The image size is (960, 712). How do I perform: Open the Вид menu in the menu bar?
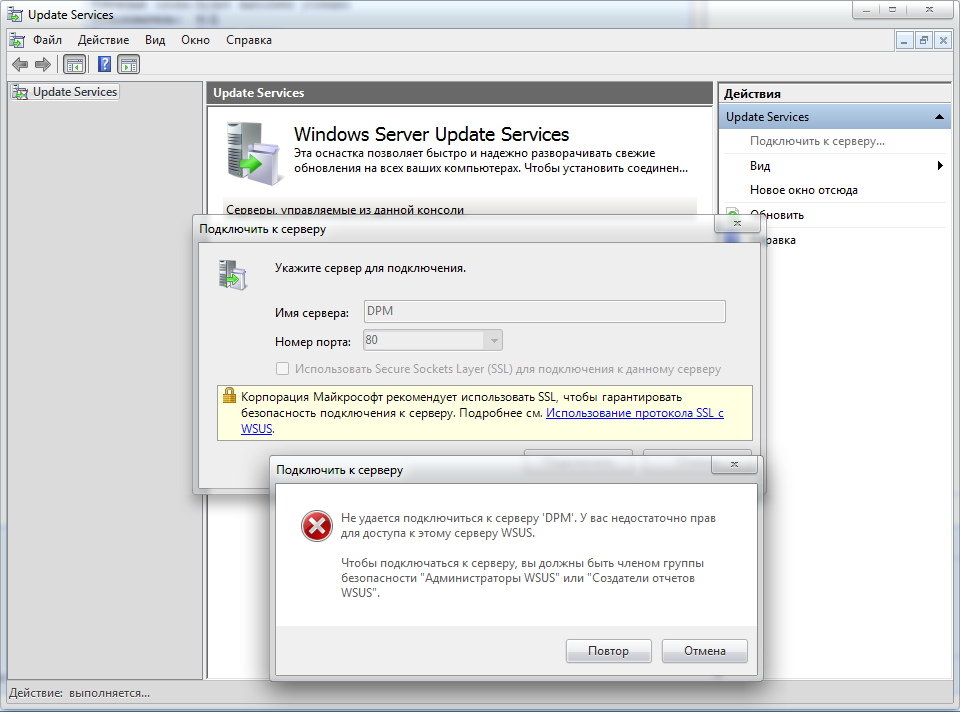click(x=155, y=40)
